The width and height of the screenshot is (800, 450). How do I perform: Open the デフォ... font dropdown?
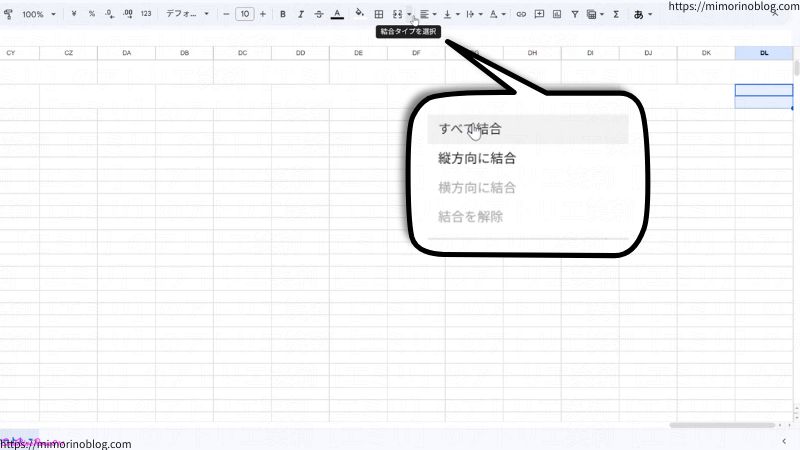[187, 14]
